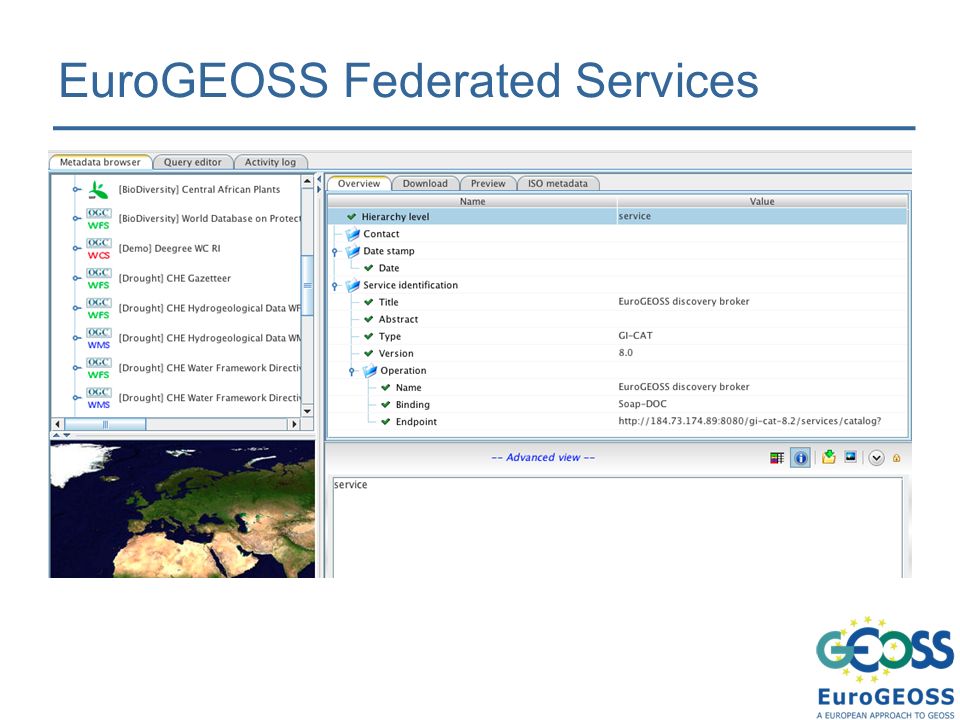Open the Preview tab
960x720 pixels.
point(488,184)
